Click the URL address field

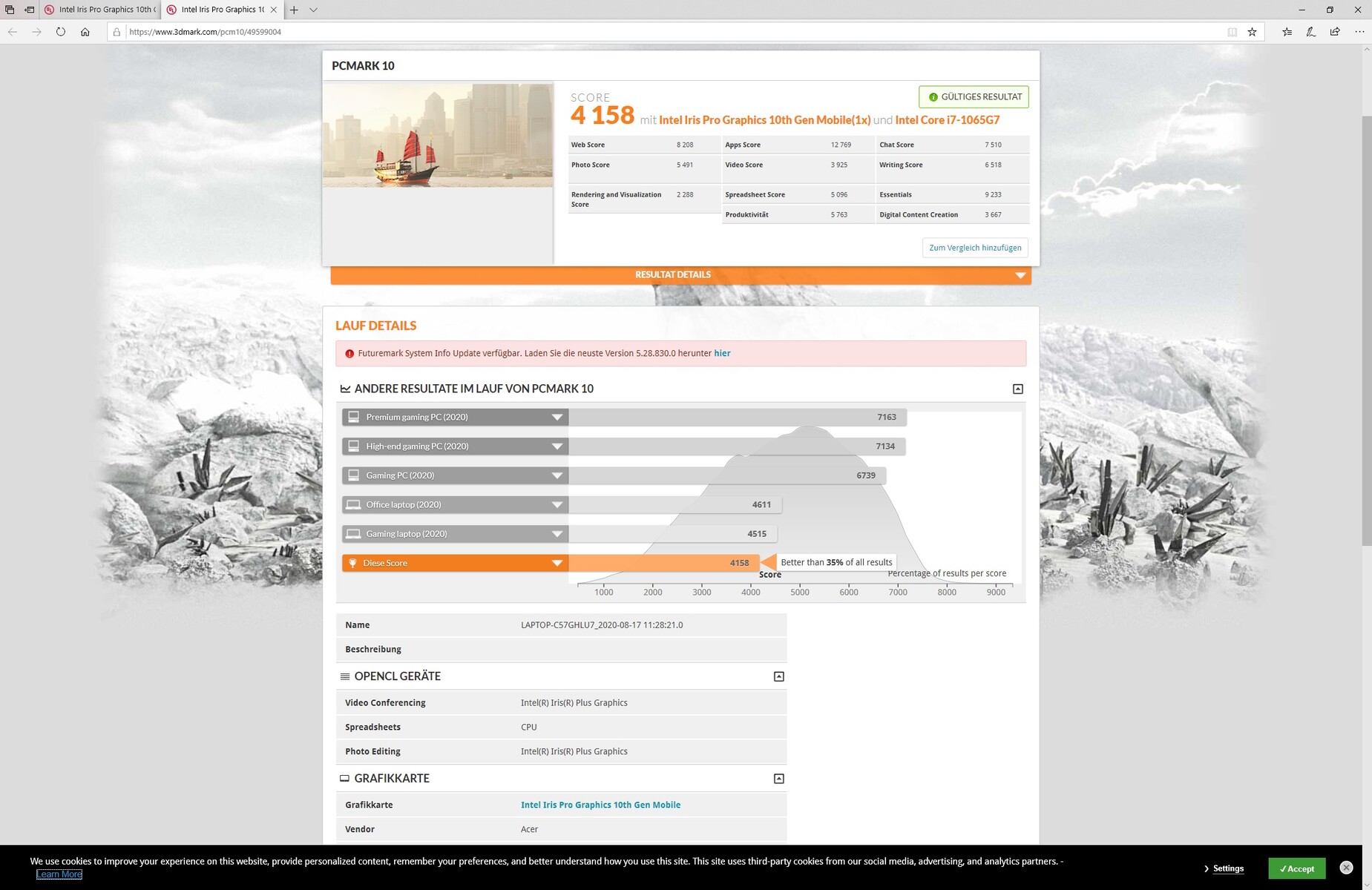[x=668, y=32]
